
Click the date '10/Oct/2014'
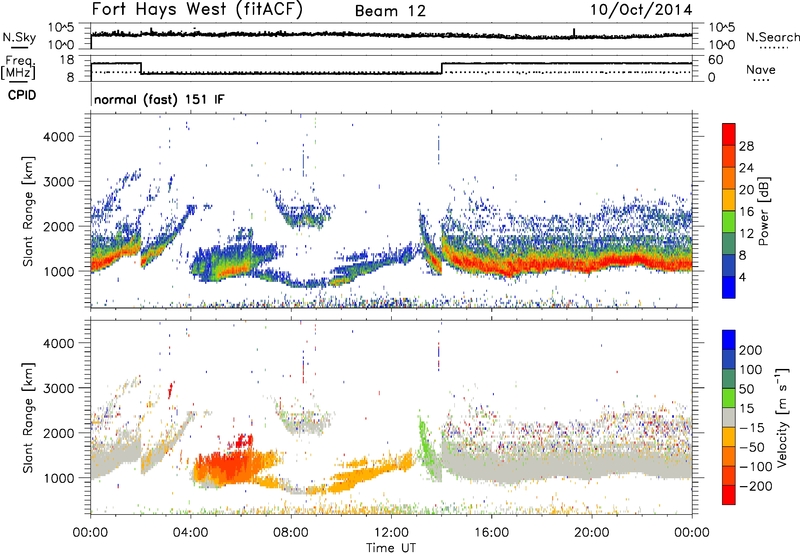[x=641, y=10]
